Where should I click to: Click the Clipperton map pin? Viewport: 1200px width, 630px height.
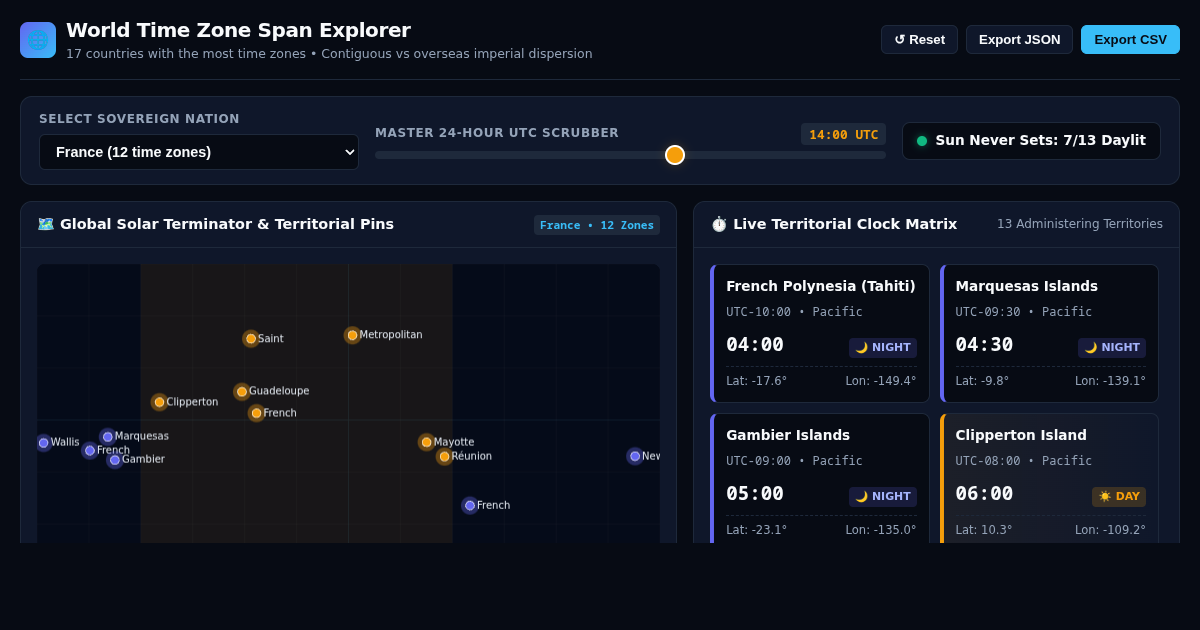159,402
